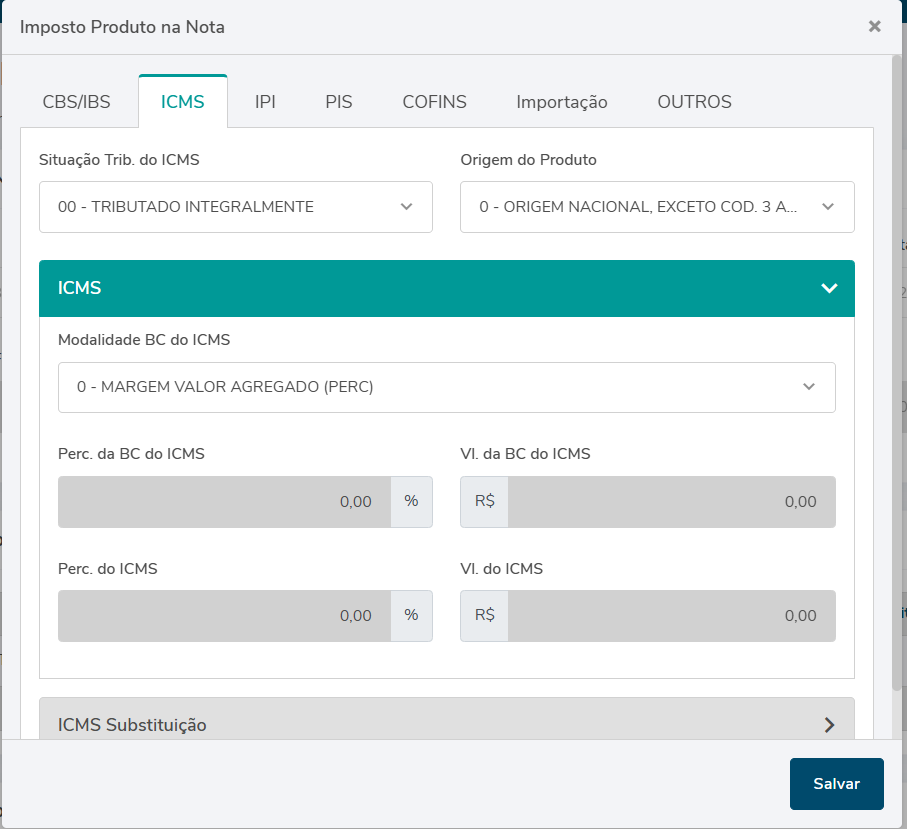Click the Vl. da BC do ICMS field
Screen dimensions: 907x829
point(671,502)
